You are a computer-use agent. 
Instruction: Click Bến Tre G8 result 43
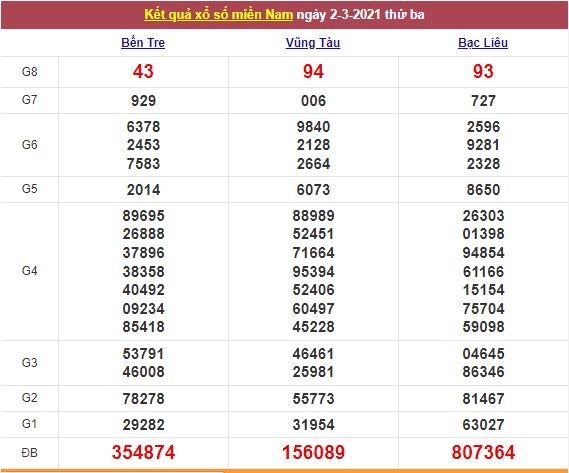coord(143,71)
